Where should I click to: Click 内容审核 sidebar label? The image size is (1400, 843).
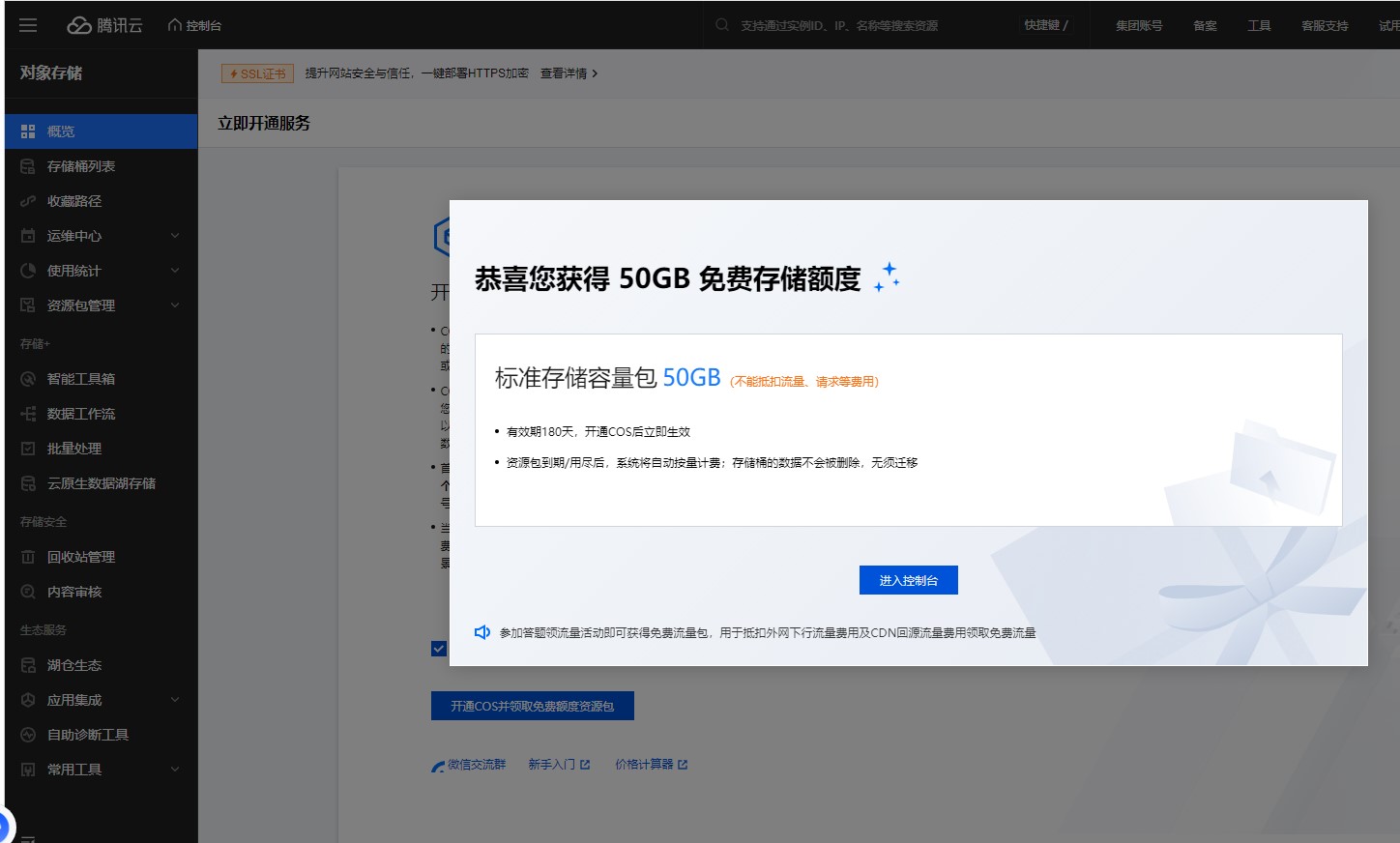74,592
